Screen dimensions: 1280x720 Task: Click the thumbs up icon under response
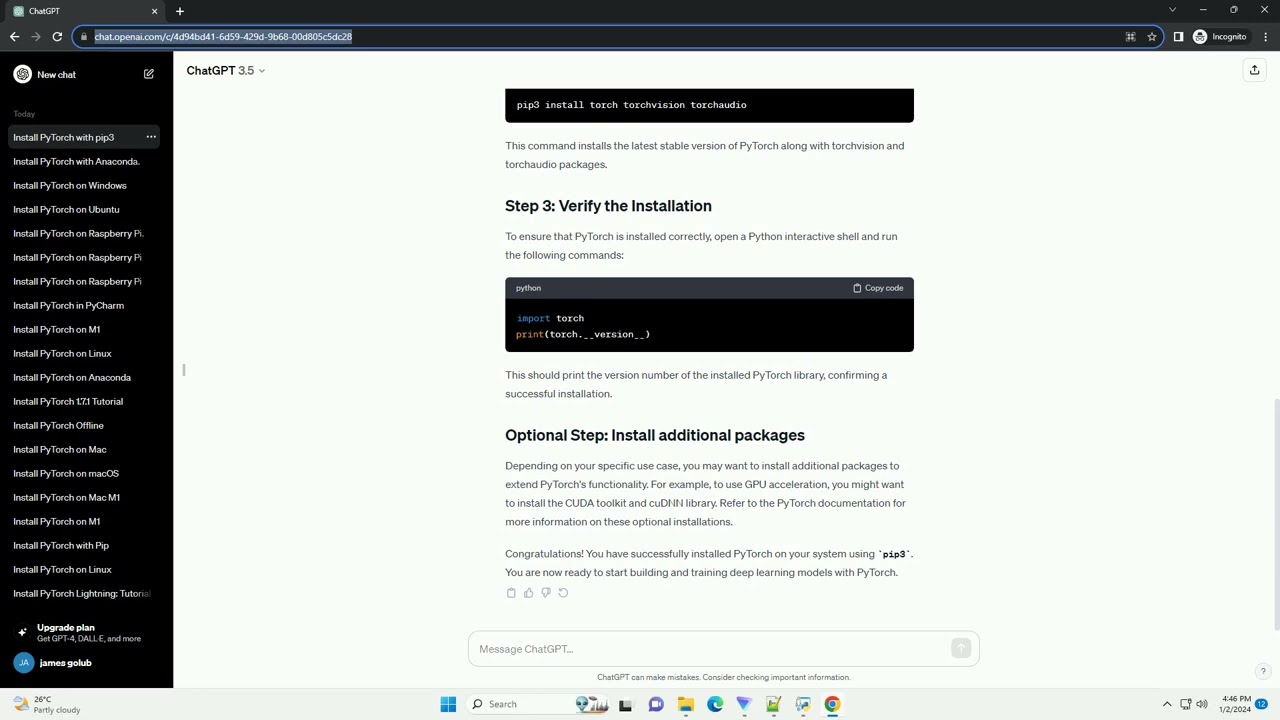(x=529, y=593)
